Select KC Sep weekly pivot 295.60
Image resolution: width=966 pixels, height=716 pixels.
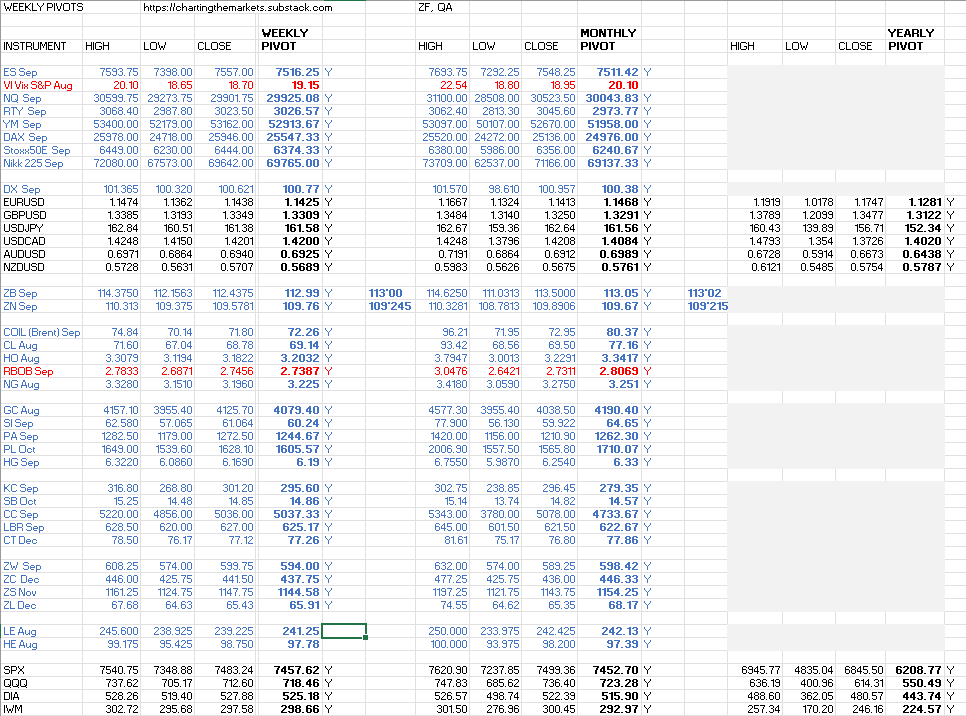(x=300, y=487)
